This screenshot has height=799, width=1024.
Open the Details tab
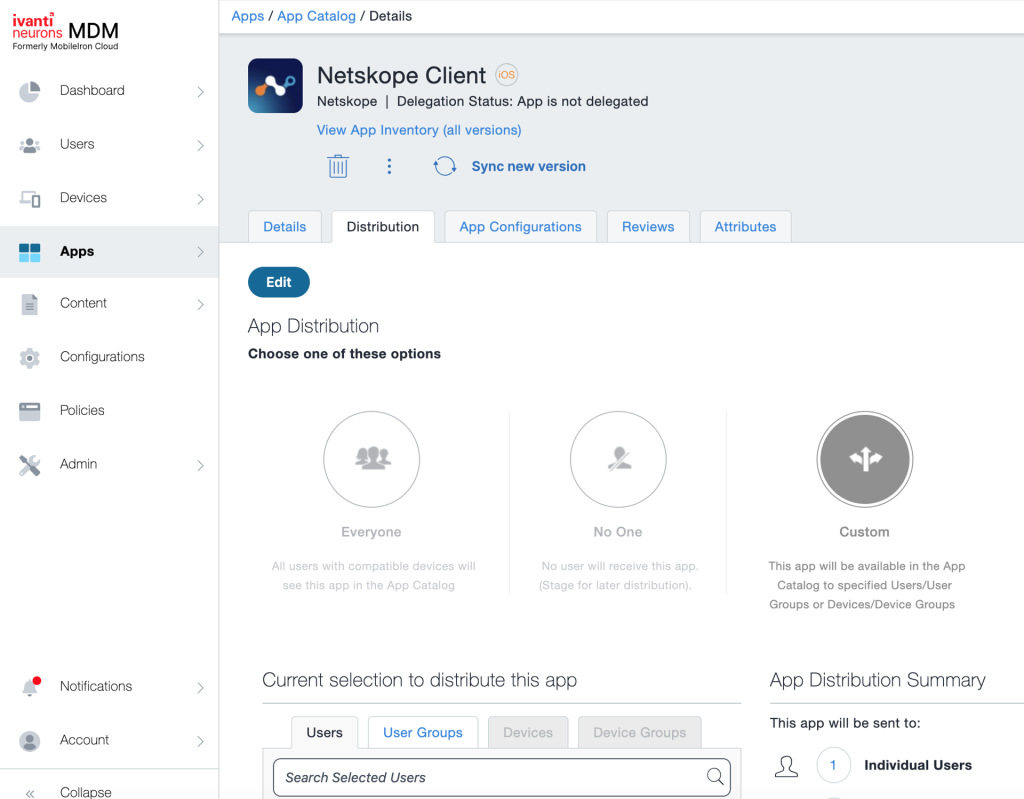(285, 227)
